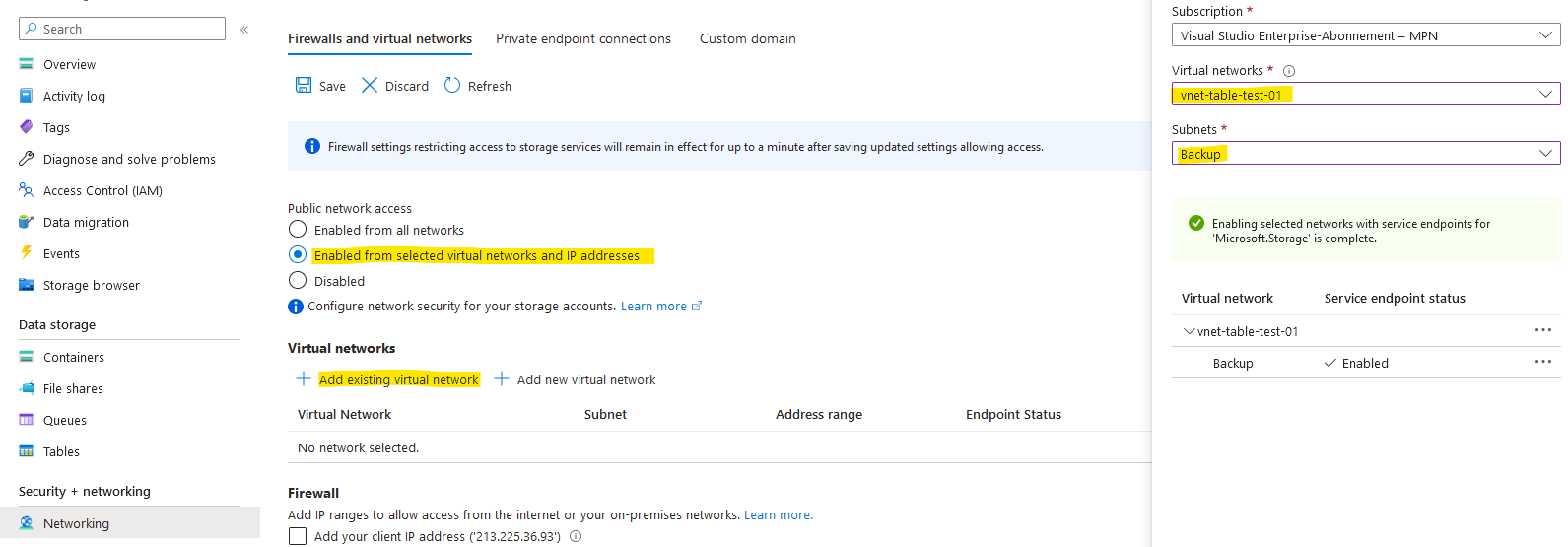Switch to Private endpoint connections tab
Image resolution: width=1568 pixels, height=547 pixels.
point(582,38)
